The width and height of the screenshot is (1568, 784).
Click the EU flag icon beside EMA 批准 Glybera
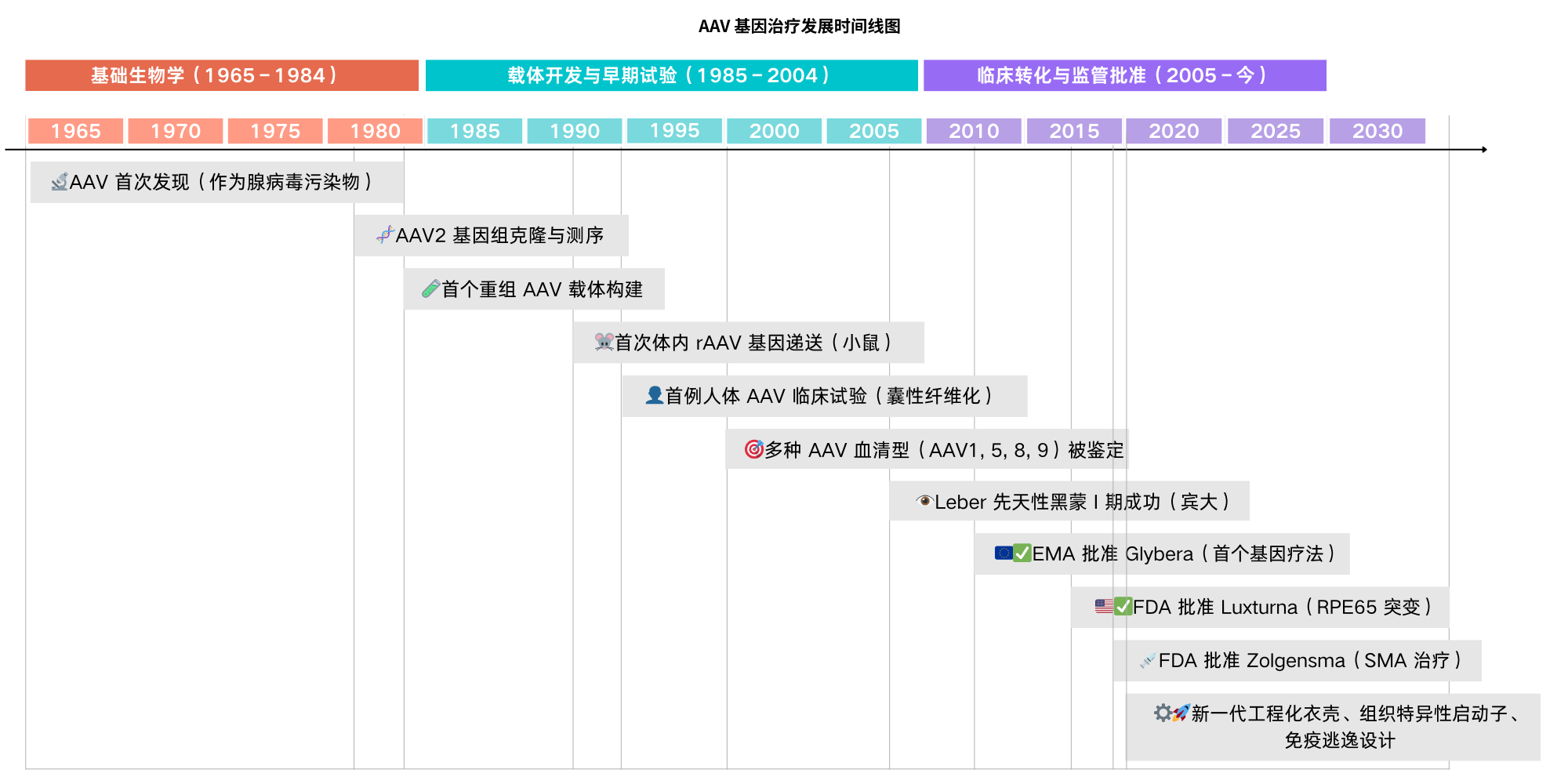1004,553
